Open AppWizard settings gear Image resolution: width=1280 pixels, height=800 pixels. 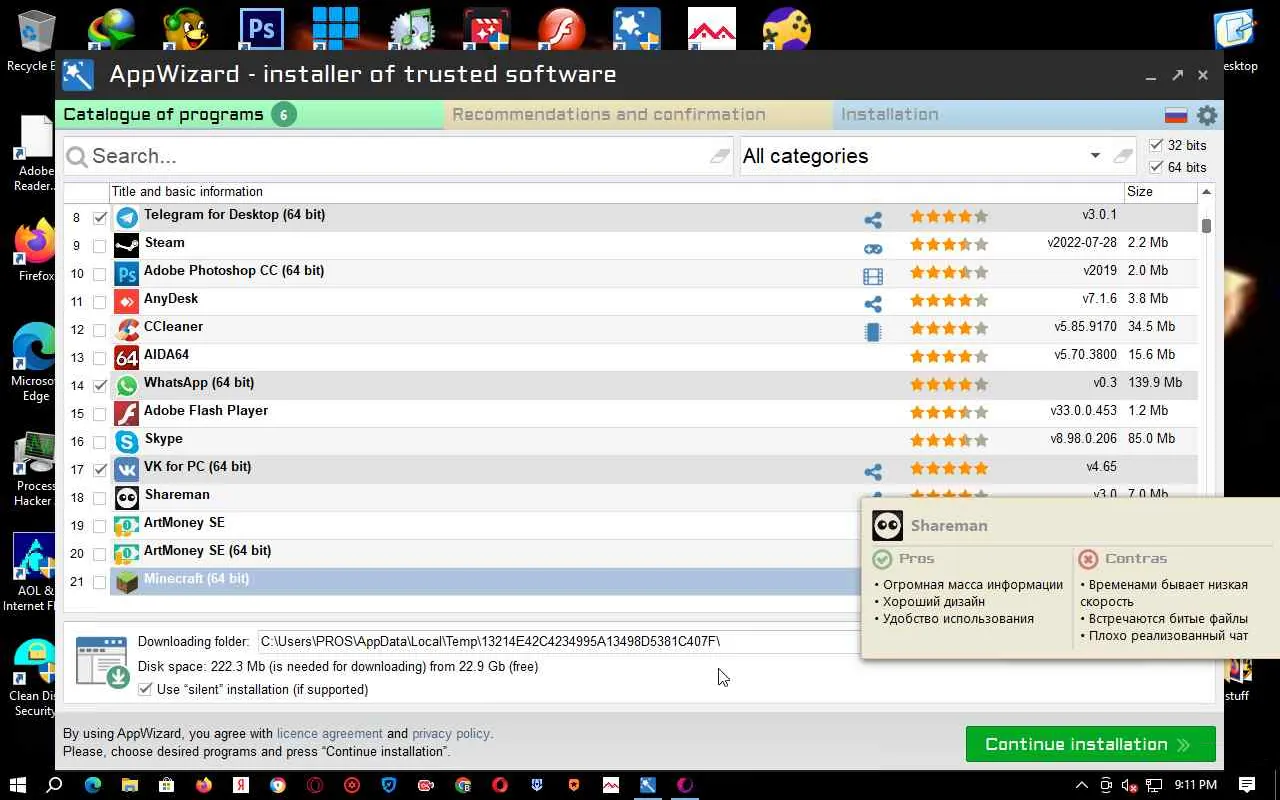[x=1207, y=115]
